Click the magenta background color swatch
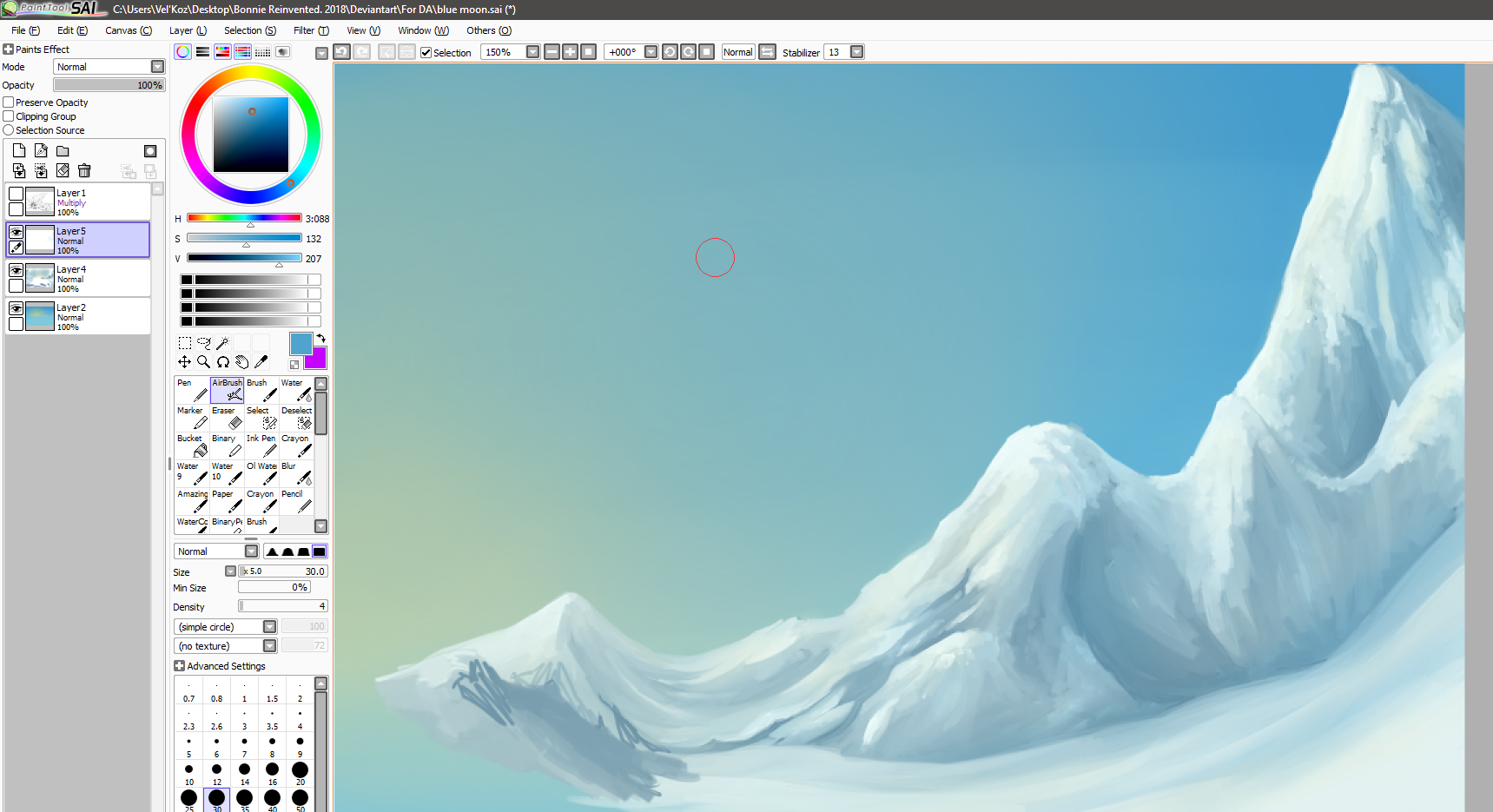 (318, 360)
